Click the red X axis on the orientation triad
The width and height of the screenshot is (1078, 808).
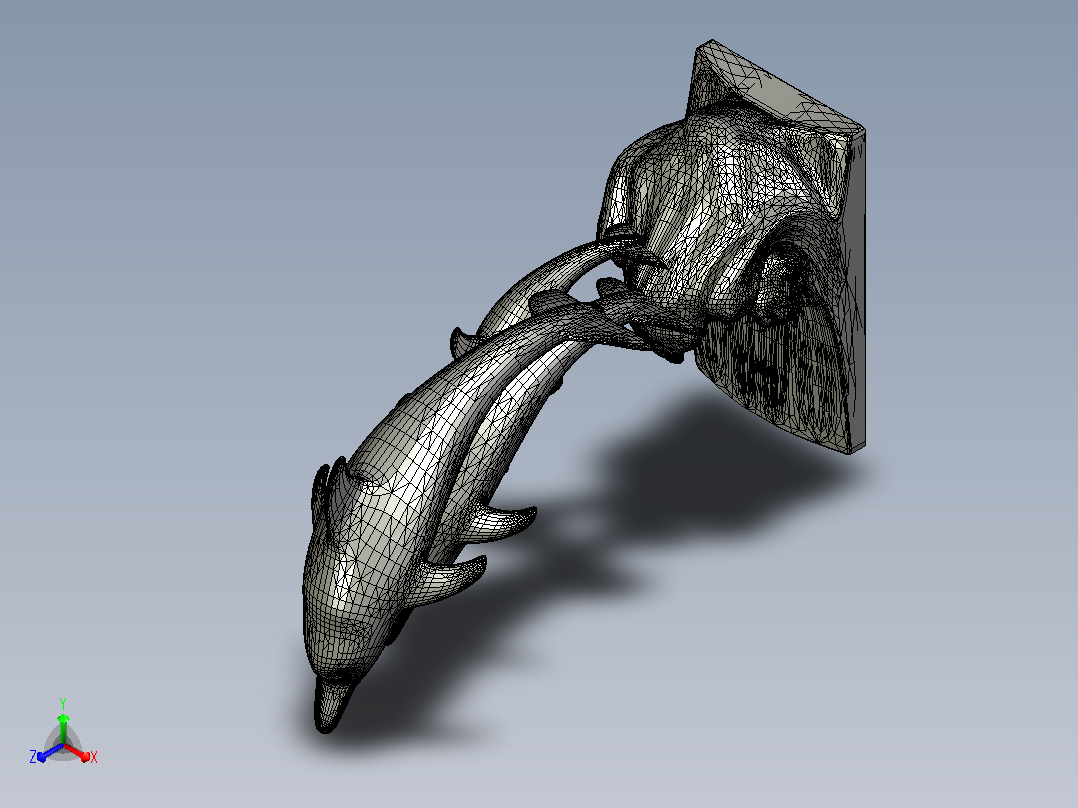click(78, 752)
